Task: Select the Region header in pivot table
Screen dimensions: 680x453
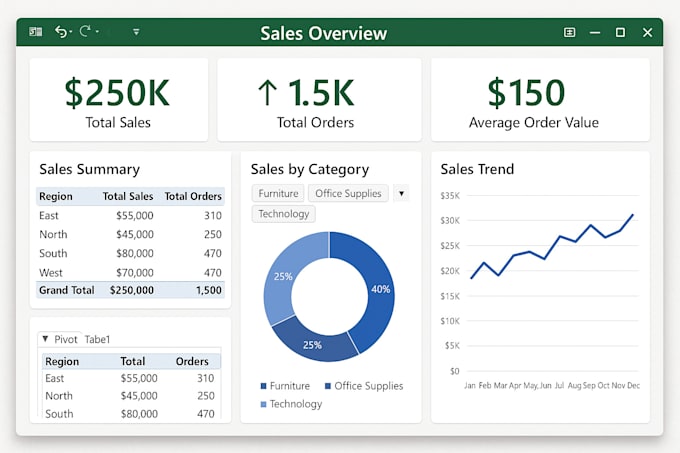Action: click(x=62, y=361)
